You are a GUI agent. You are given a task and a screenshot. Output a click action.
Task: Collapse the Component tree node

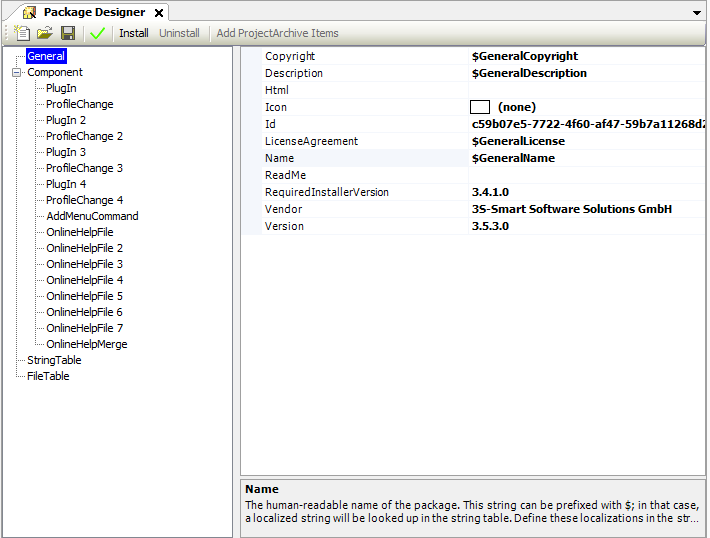16,72
